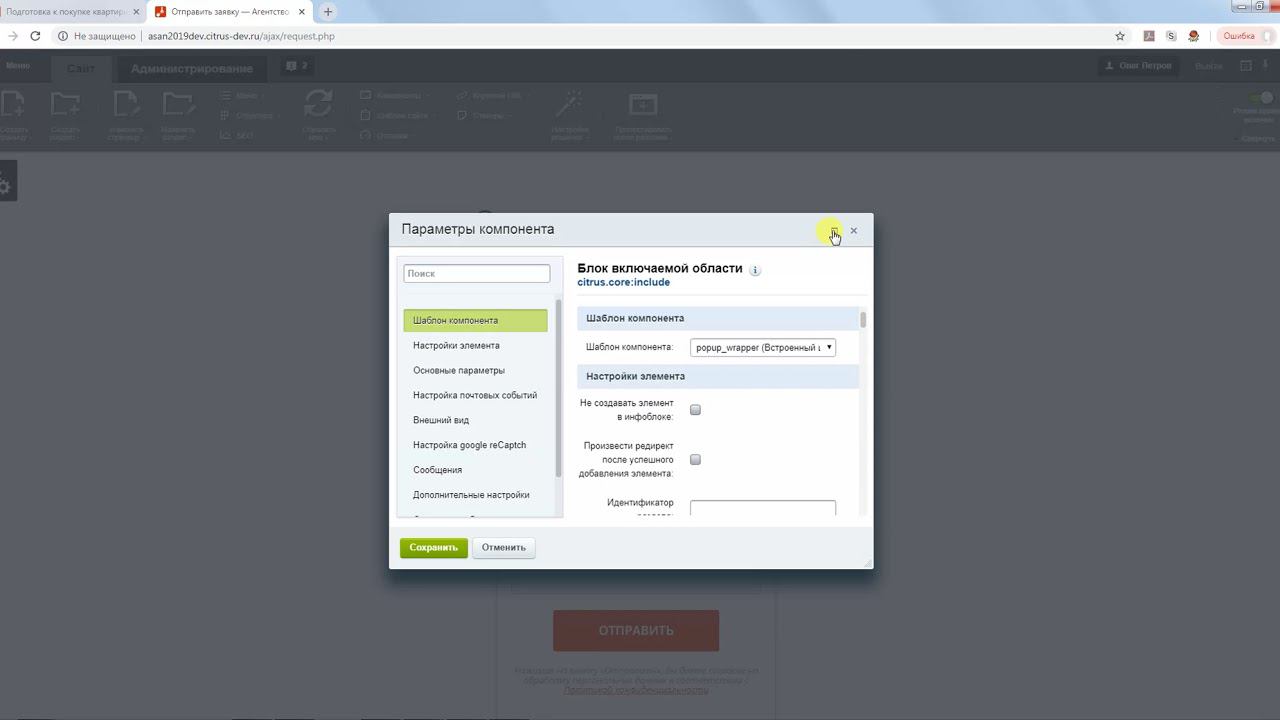
Task: Click Создать страницу icon in admin panel
Action: tap(13, 105)
